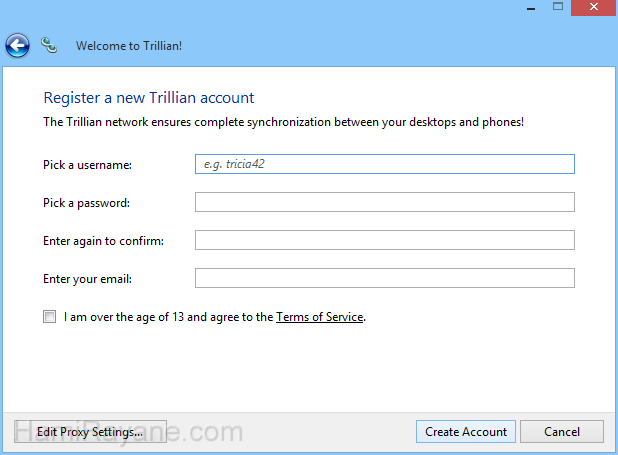Viewport: 618px width, 455px height.
Task: Click the 'Pick a username:' label
Action: [87, 165]
